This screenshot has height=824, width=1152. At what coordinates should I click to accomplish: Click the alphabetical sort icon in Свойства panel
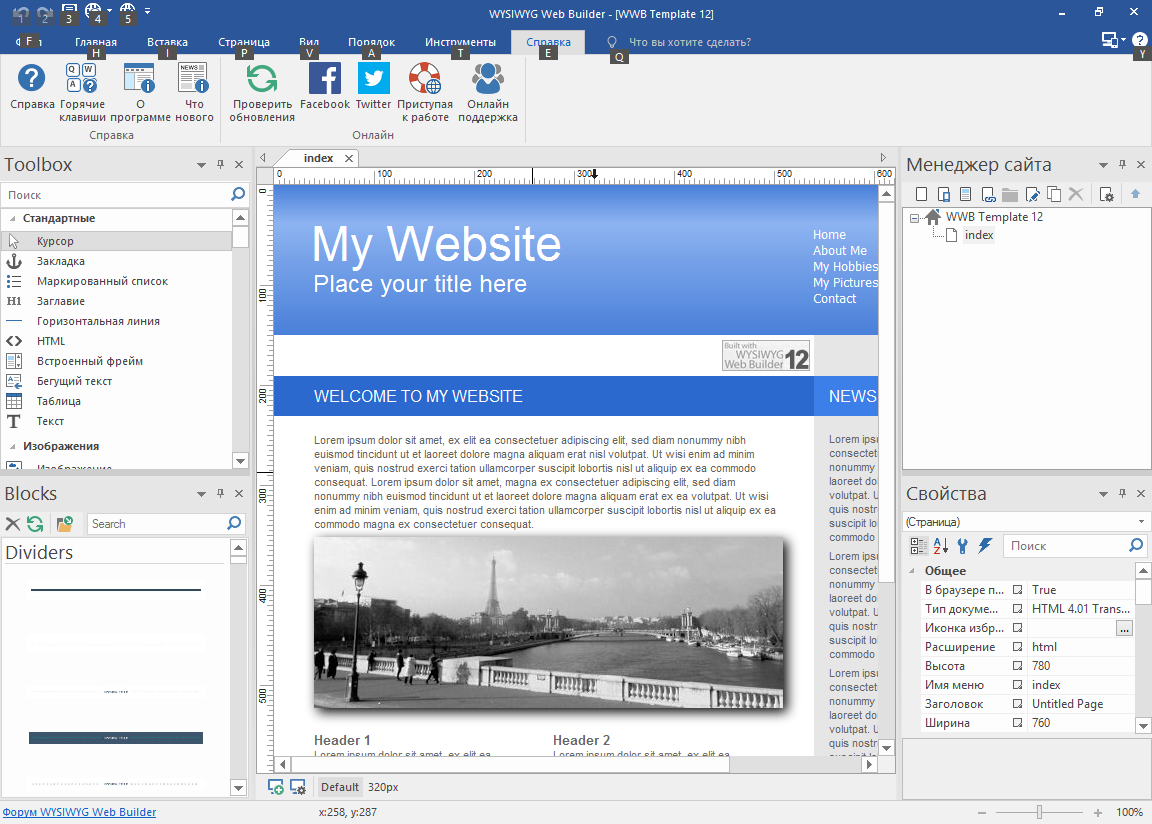click(941, 545)
